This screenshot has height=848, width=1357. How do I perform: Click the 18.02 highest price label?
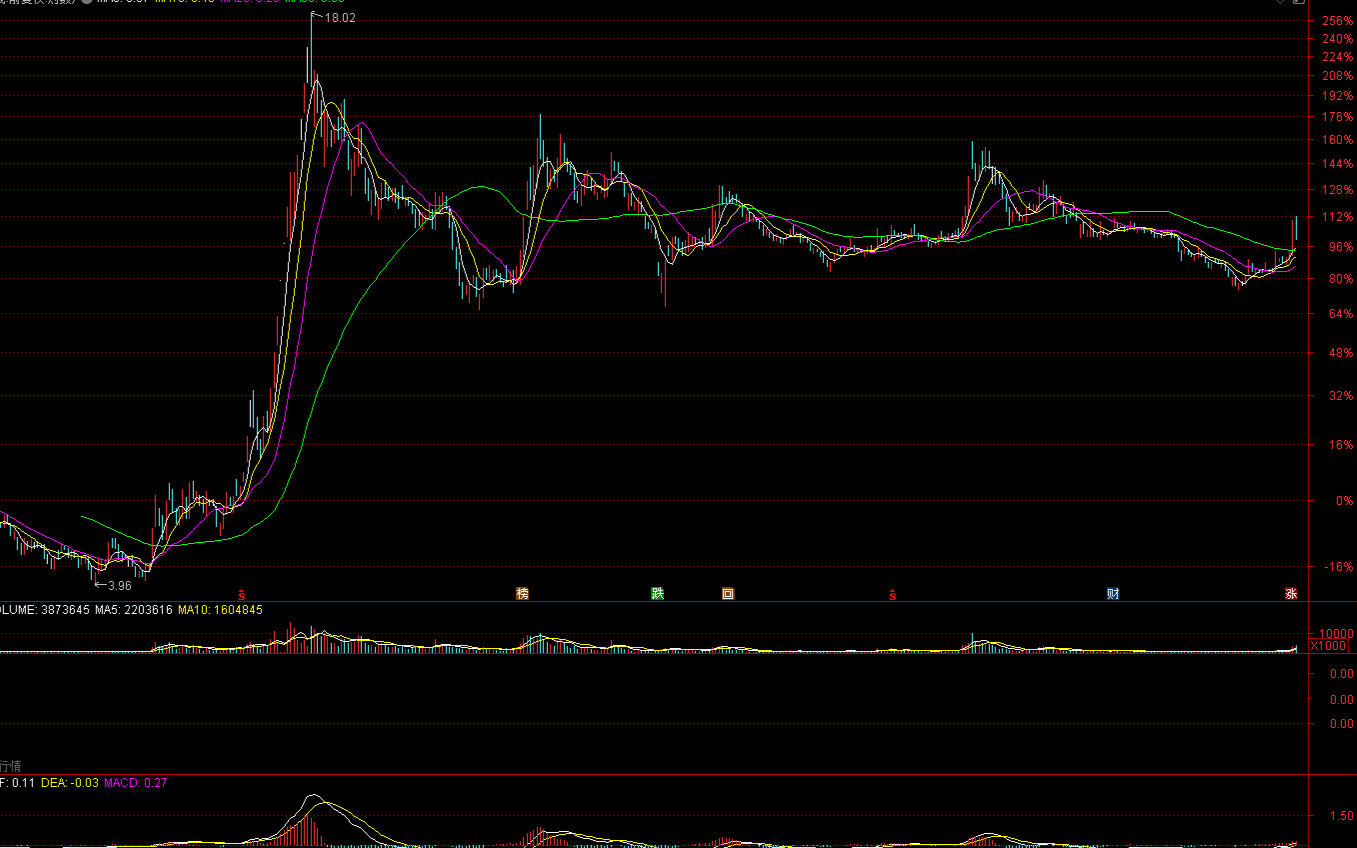(x=339, y=18)
